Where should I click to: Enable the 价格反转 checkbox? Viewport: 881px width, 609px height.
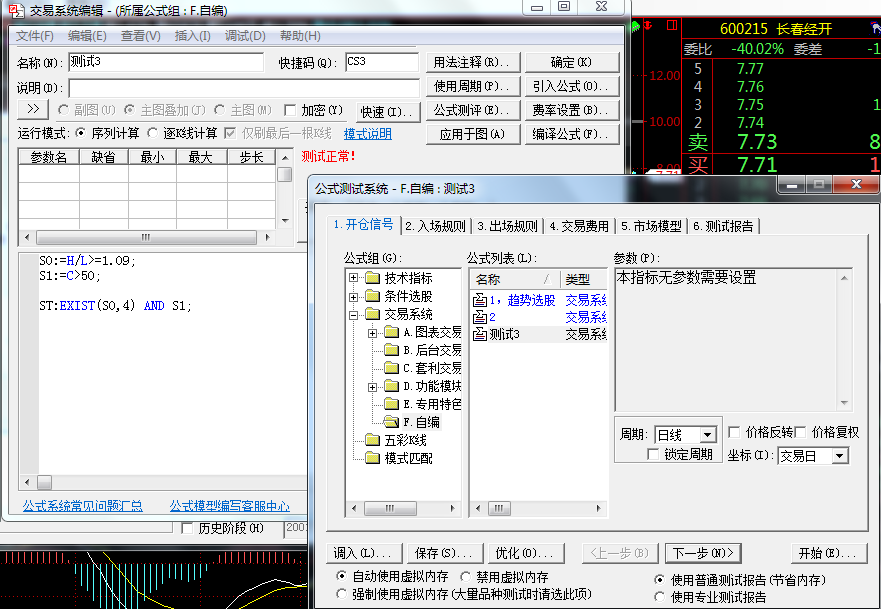734,432
